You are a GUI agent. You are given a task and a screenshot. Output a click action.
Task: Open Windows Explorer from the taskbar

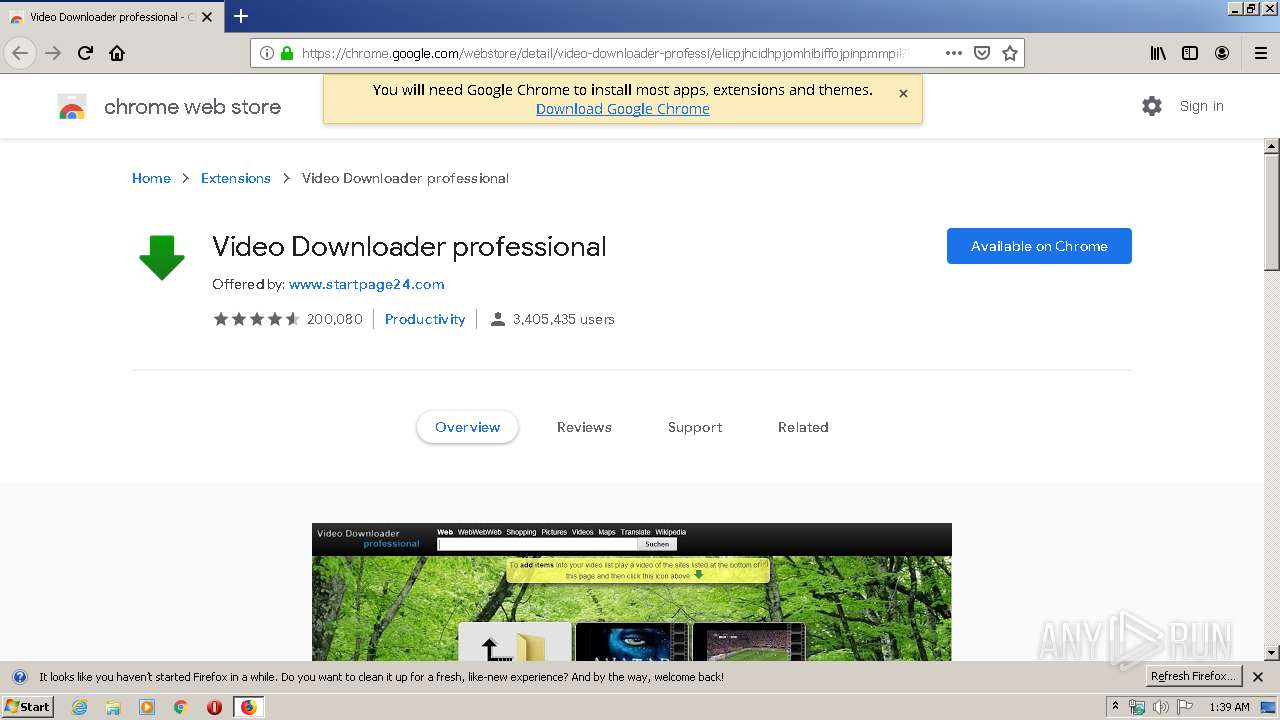click(x=113, y=707)
